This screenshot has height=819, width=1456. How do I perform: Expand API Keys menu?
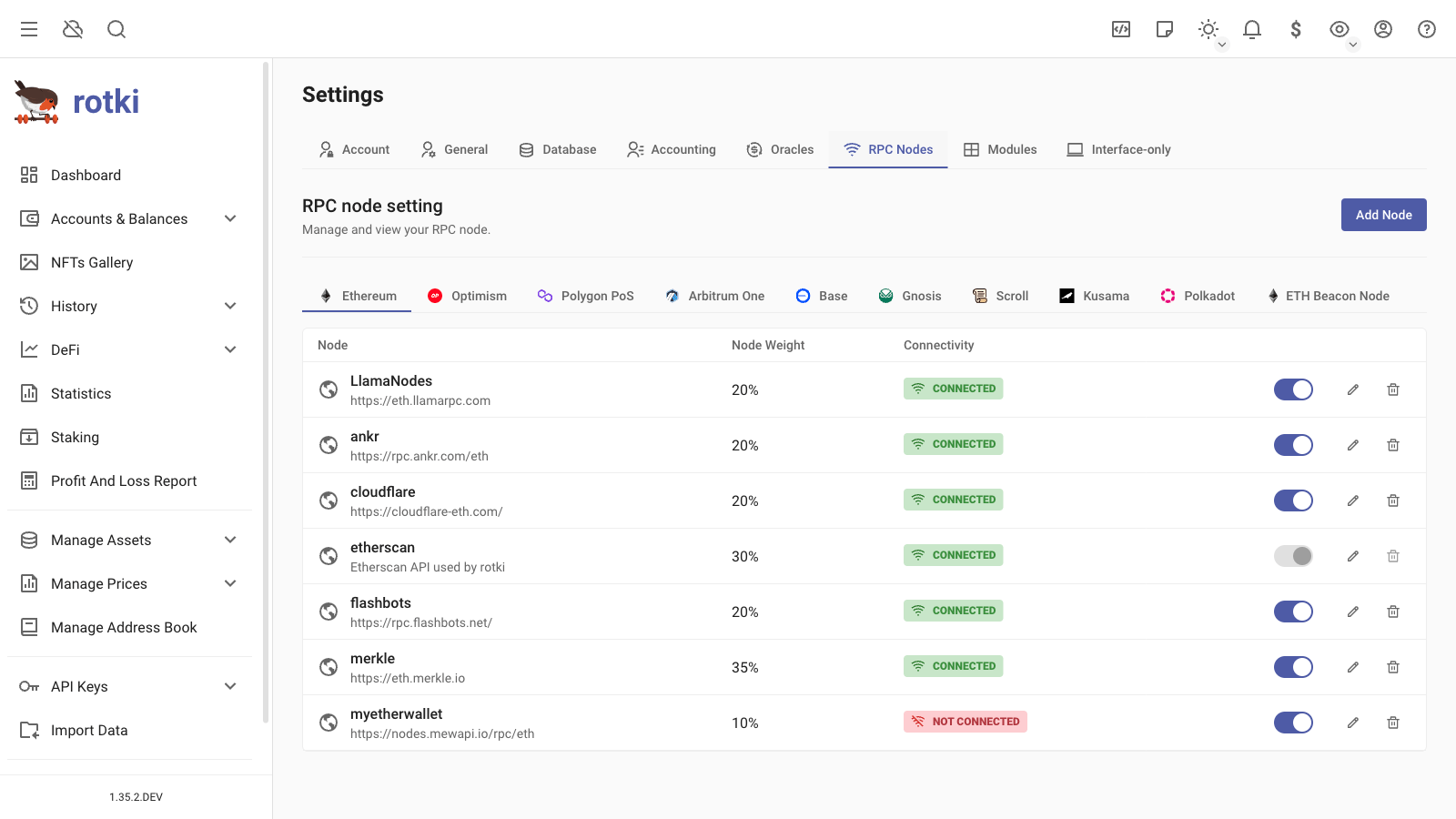pyautogui.click(x=129, y=686)
